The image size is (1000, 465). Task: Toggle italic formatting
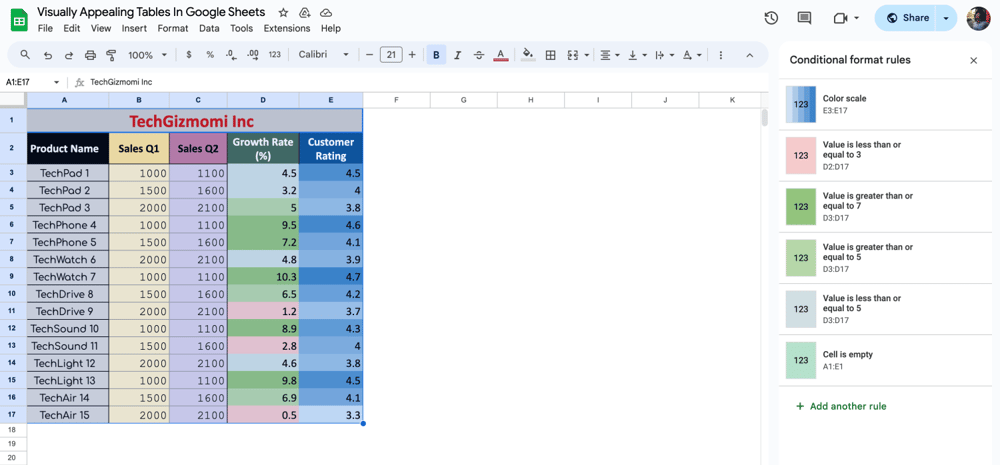457,55
